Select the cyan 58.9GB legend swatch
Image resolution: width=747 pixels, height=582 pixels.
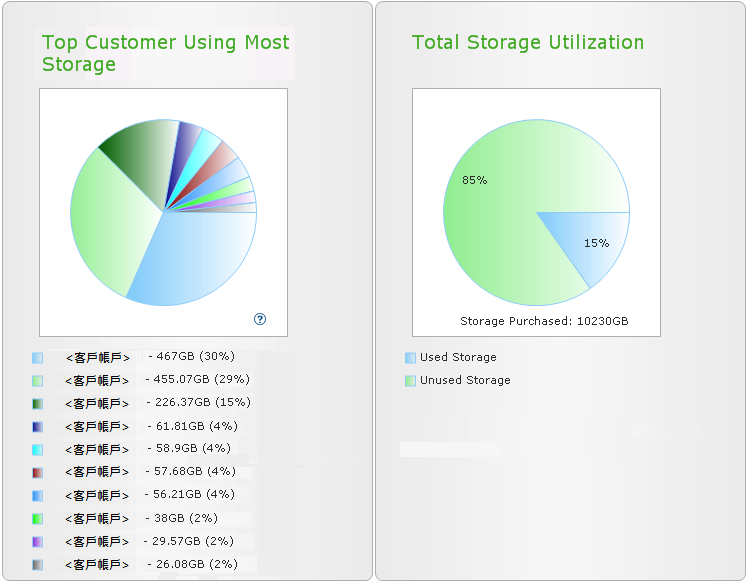point(37,449)
